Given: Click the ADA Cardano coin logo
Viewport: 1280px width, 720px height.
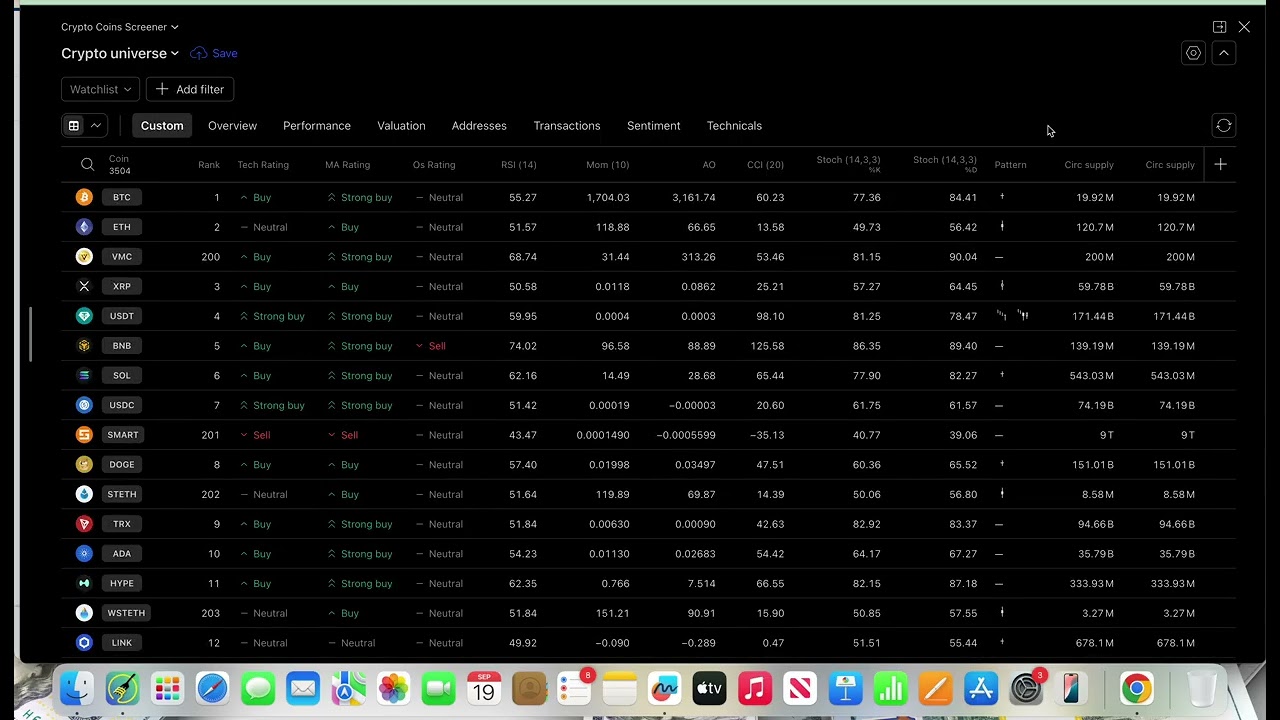Looking at the screenshot, I should (84, 553).
